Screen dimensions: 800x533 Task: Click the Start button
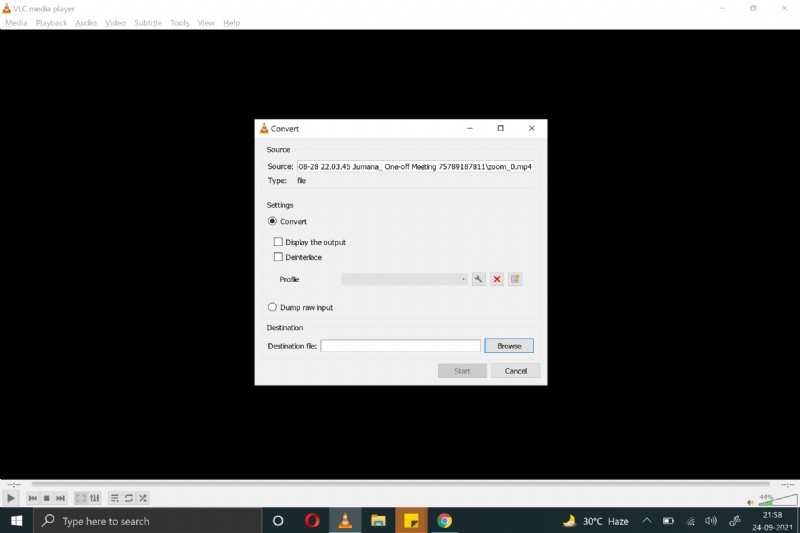(x=462, y=371)
